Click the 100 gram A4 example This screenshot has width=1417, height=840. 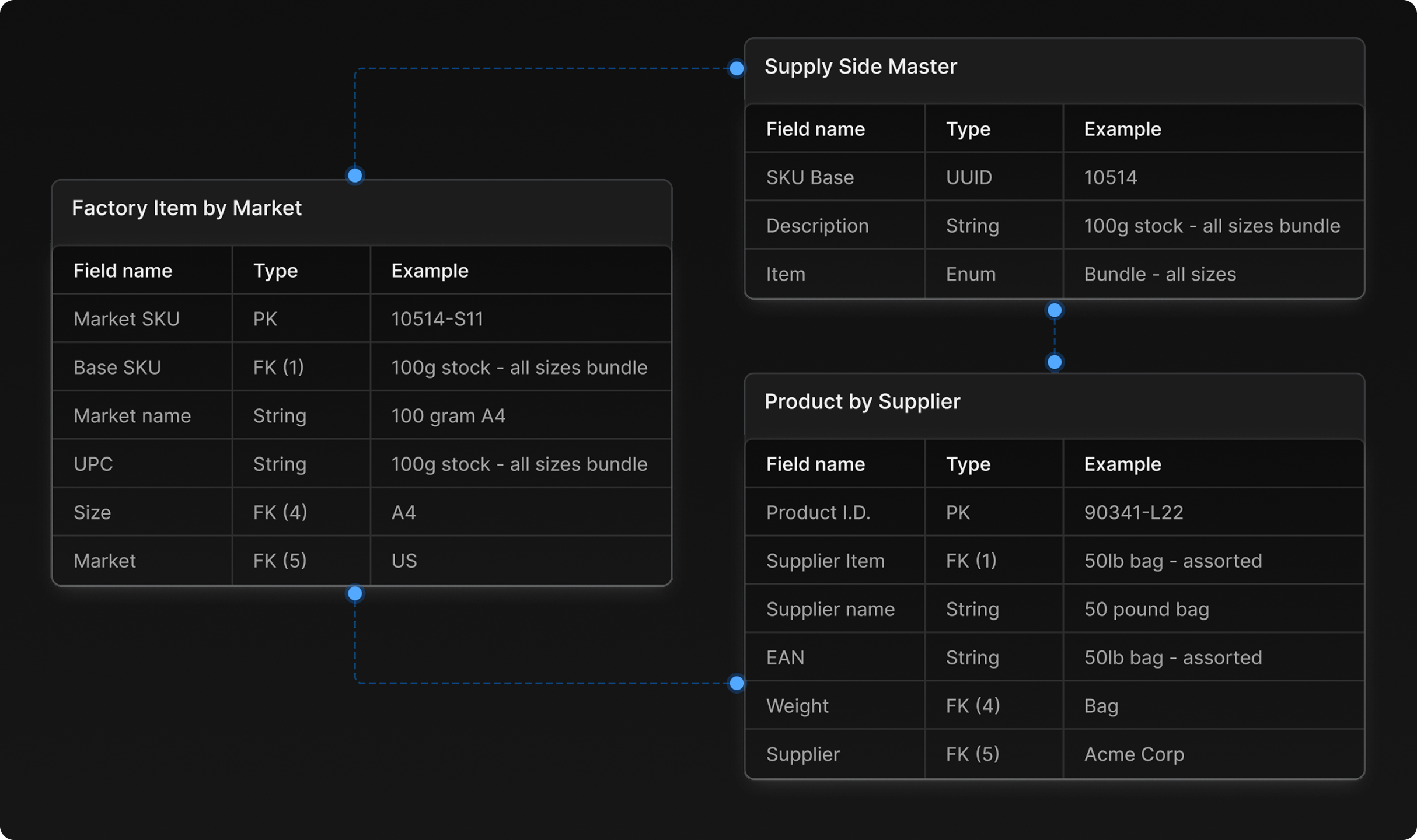click(x=448, y=416)
